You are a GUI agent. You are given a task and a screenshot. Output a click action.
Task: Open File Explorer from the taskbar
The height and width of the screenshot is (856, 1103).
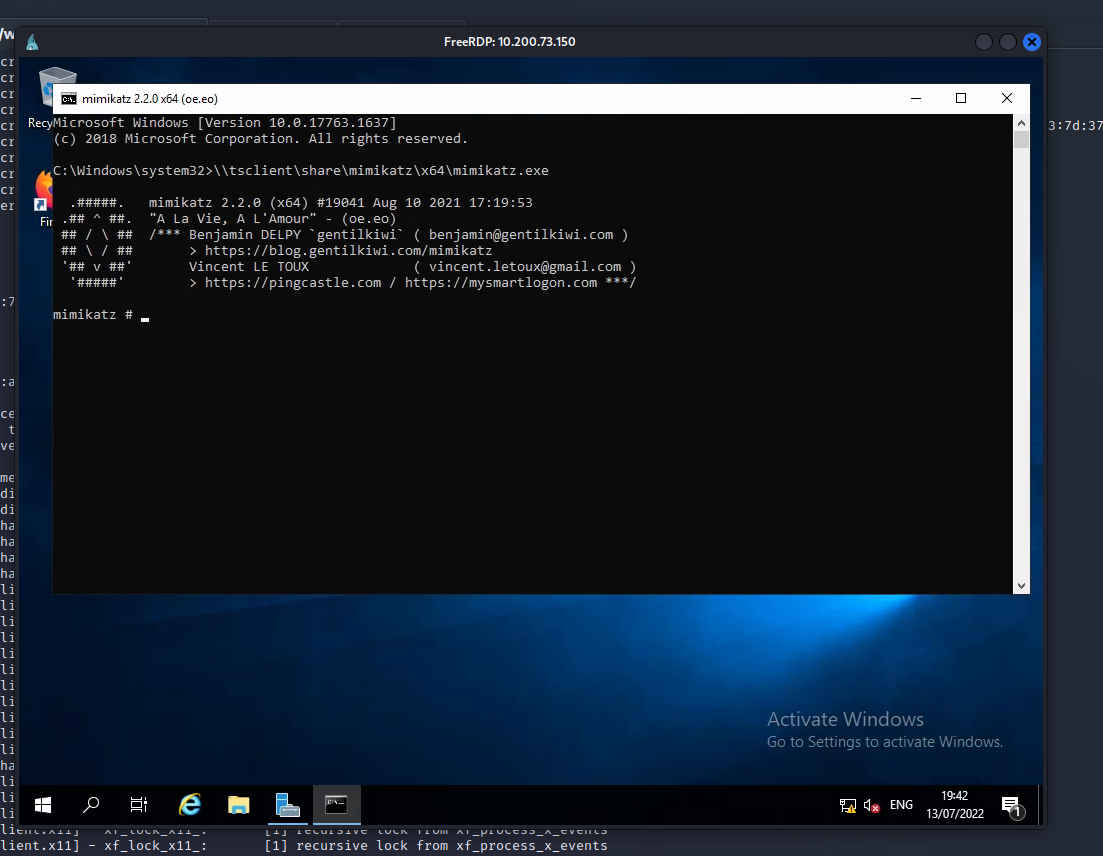pyautogui.click(x=238, y=805)
